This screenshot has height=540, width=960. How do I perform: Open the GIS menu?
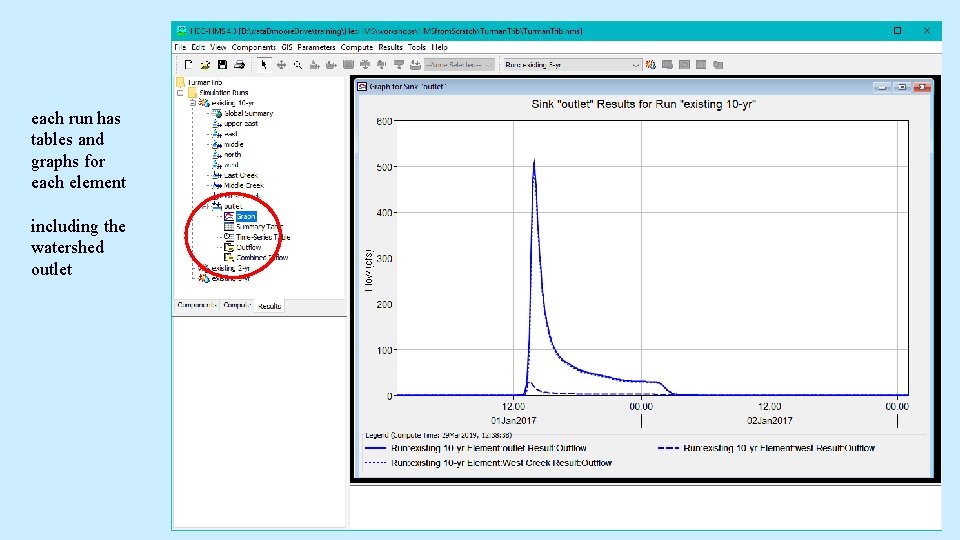tap(287, 47)
